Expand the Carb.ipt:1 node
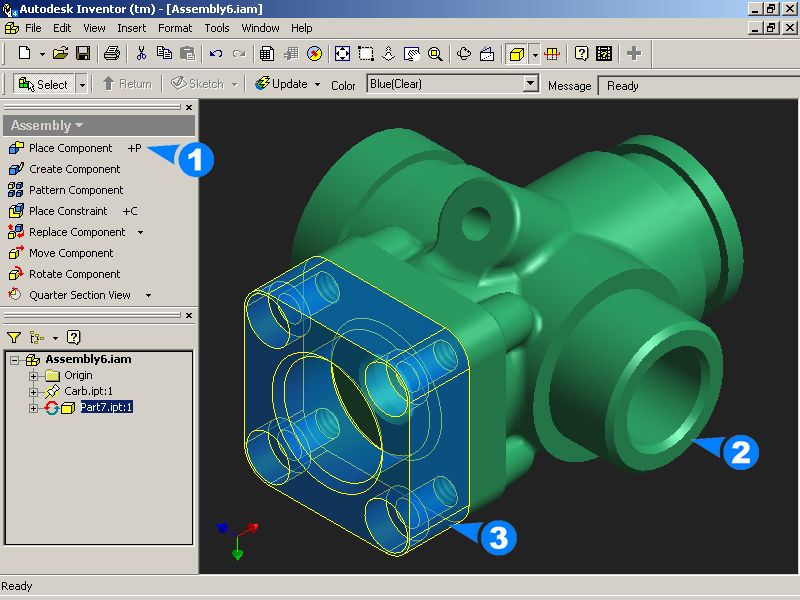Screen dimensions: 800x600 33,392
